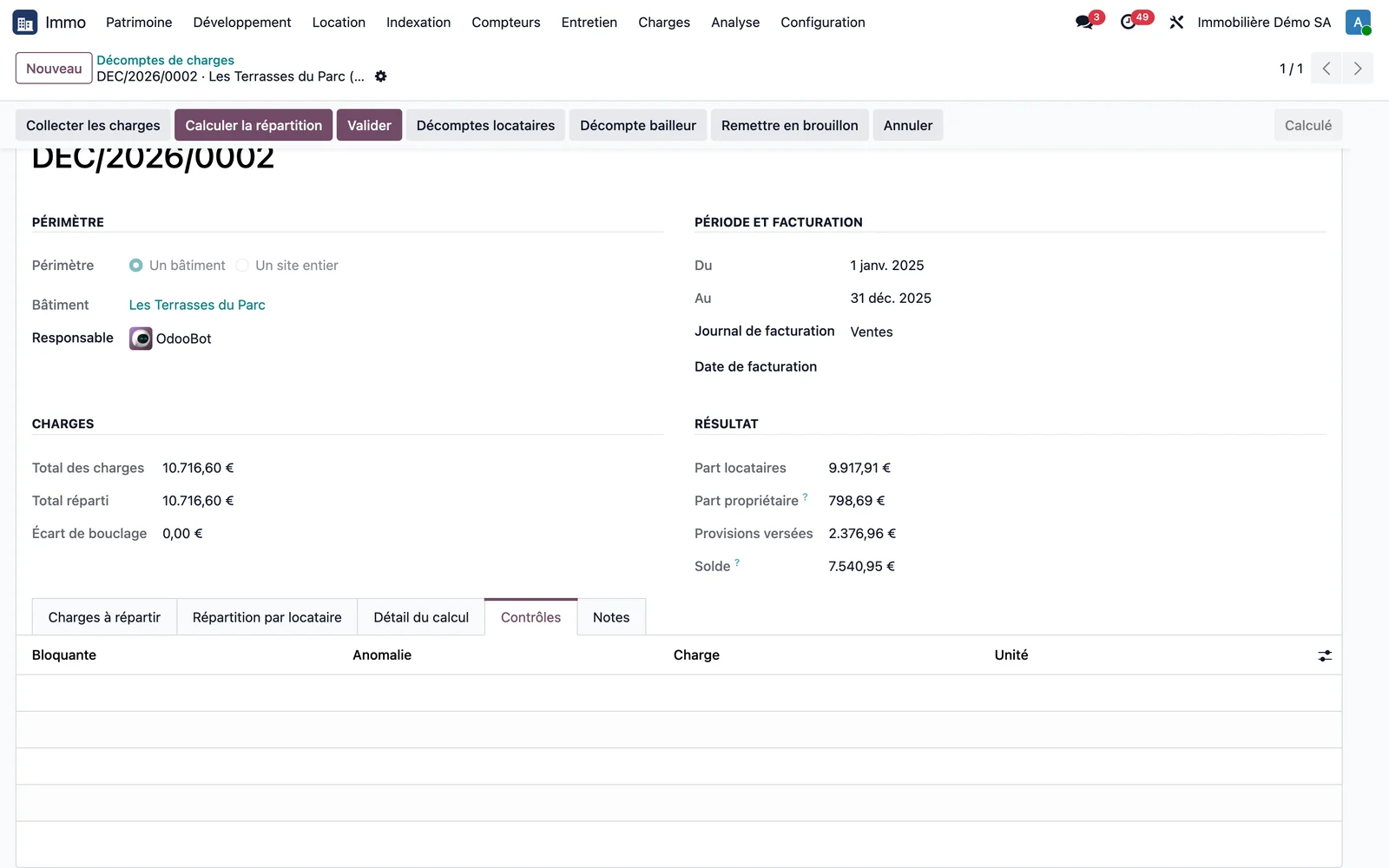Open the Compteurs menu
Screen dimensions: 1389x868
click(506, 23)
